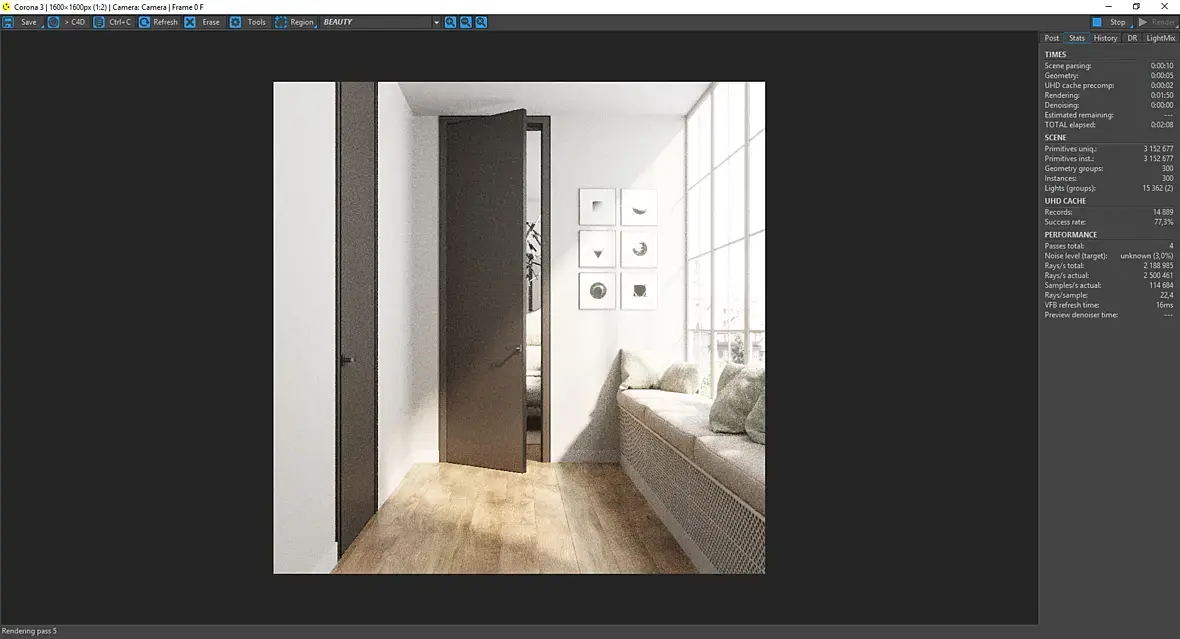The height and width of the screenshot is (639, 1180).
Task: Click the 'UHD cache precomp' row
Action: 1109,86
